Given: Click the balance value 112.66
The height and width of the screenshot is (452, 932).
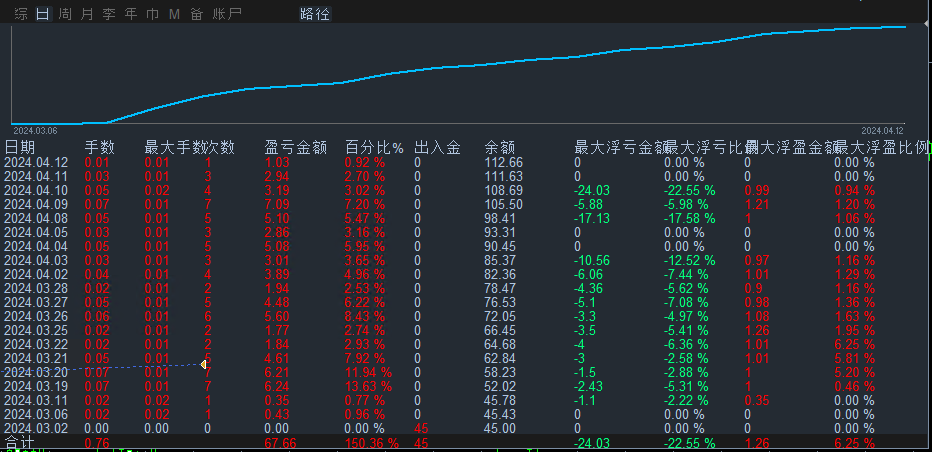Looking at the screenshot, I should (x=503, y=163).
